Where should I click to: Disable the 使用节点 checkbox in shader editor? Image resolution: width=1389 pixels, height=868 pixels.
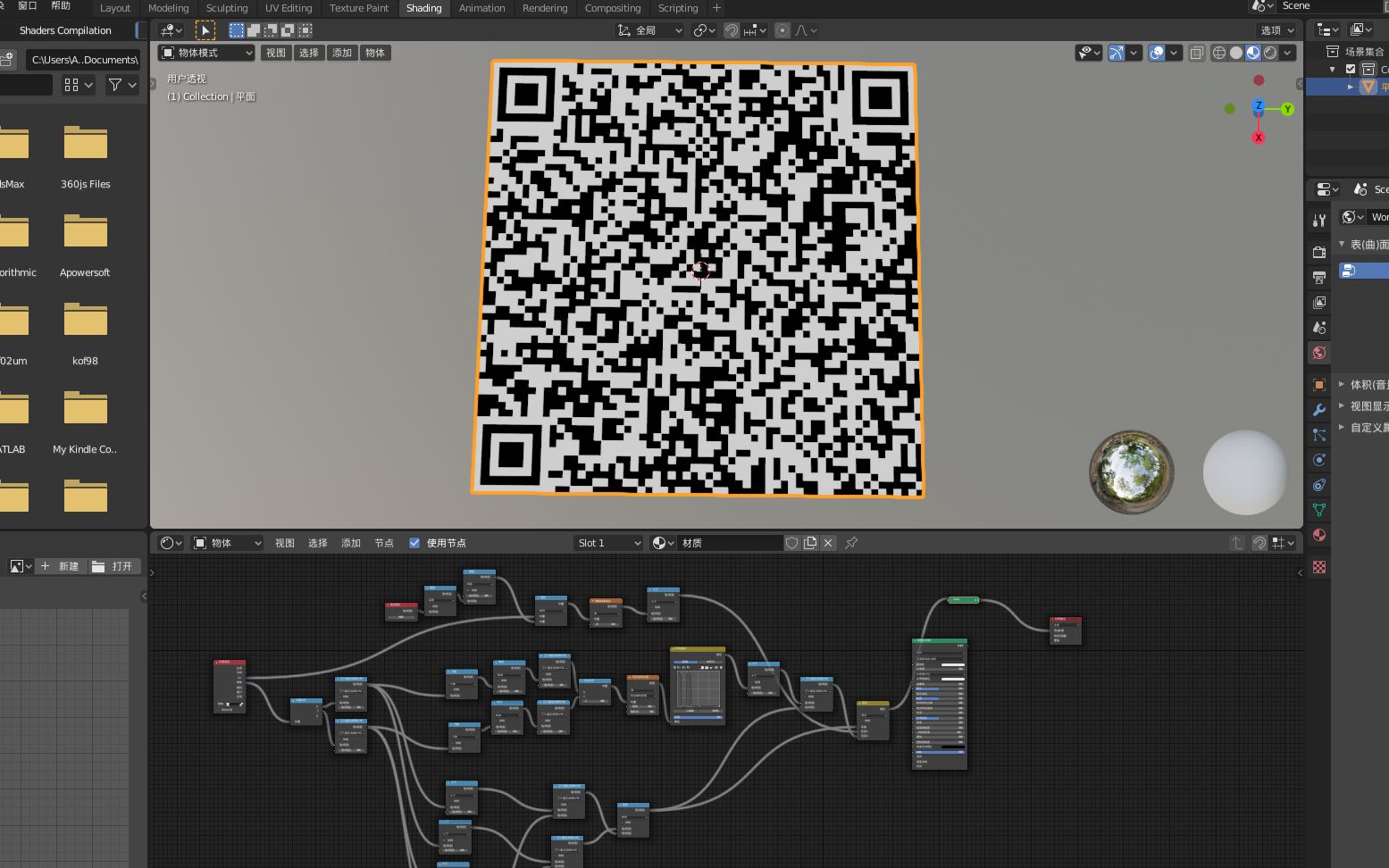[414, 542]
